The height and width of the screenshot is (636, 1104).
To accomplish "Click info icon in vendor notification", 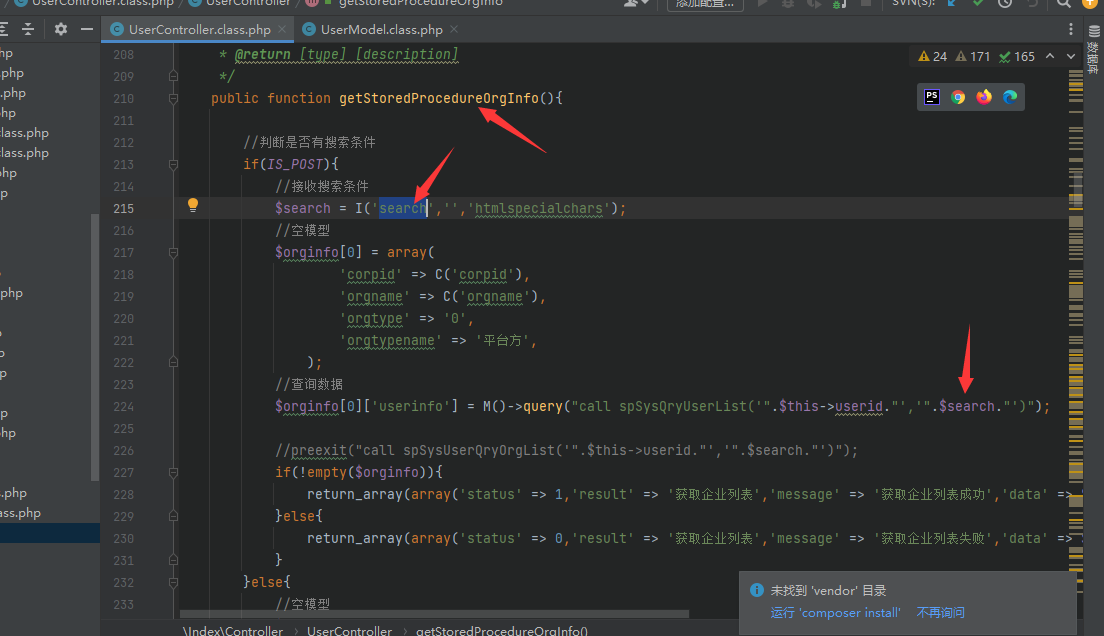I will pyautogui.click(x=757, y=590).
